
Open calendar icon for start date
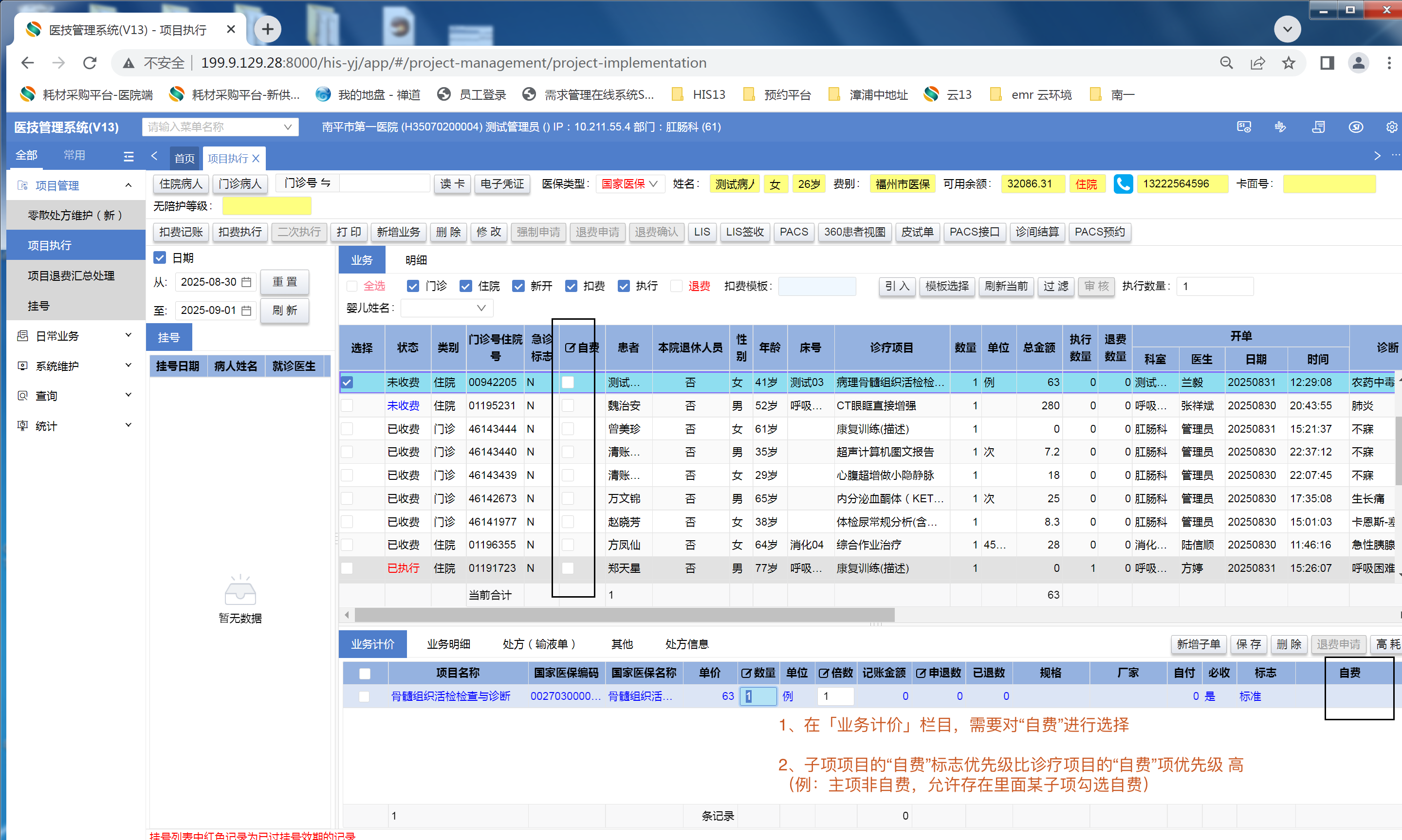[x=246, y=282]
